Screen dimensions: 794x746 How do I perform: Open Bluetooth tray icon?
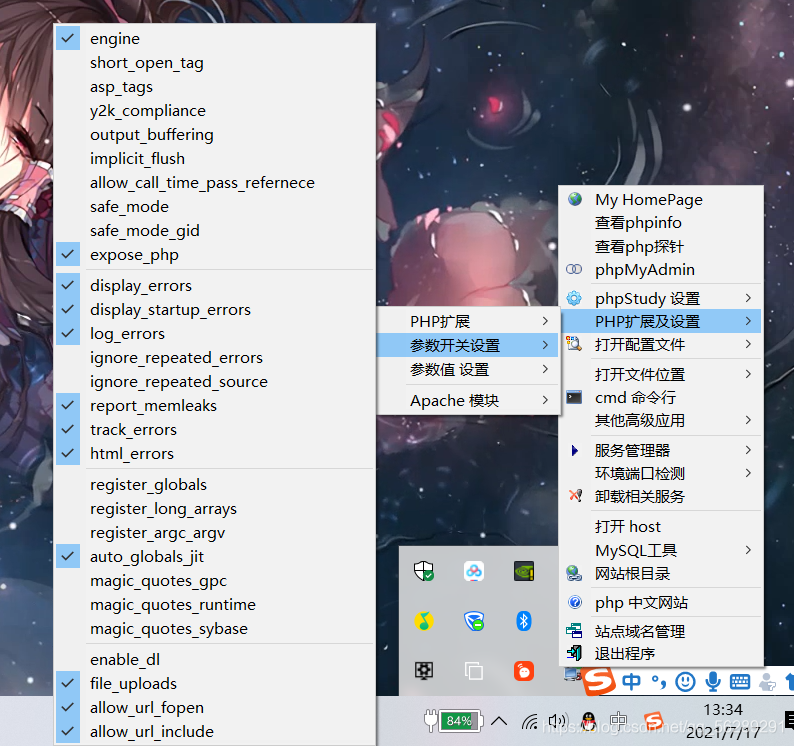point(524,621)
